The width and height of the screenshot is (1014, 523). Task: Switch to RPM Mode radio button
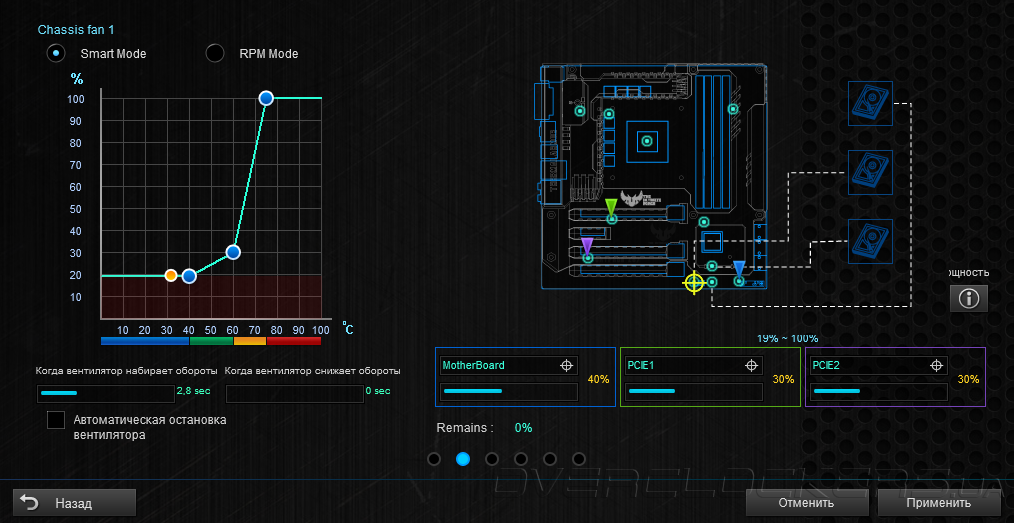coord(215,53)
